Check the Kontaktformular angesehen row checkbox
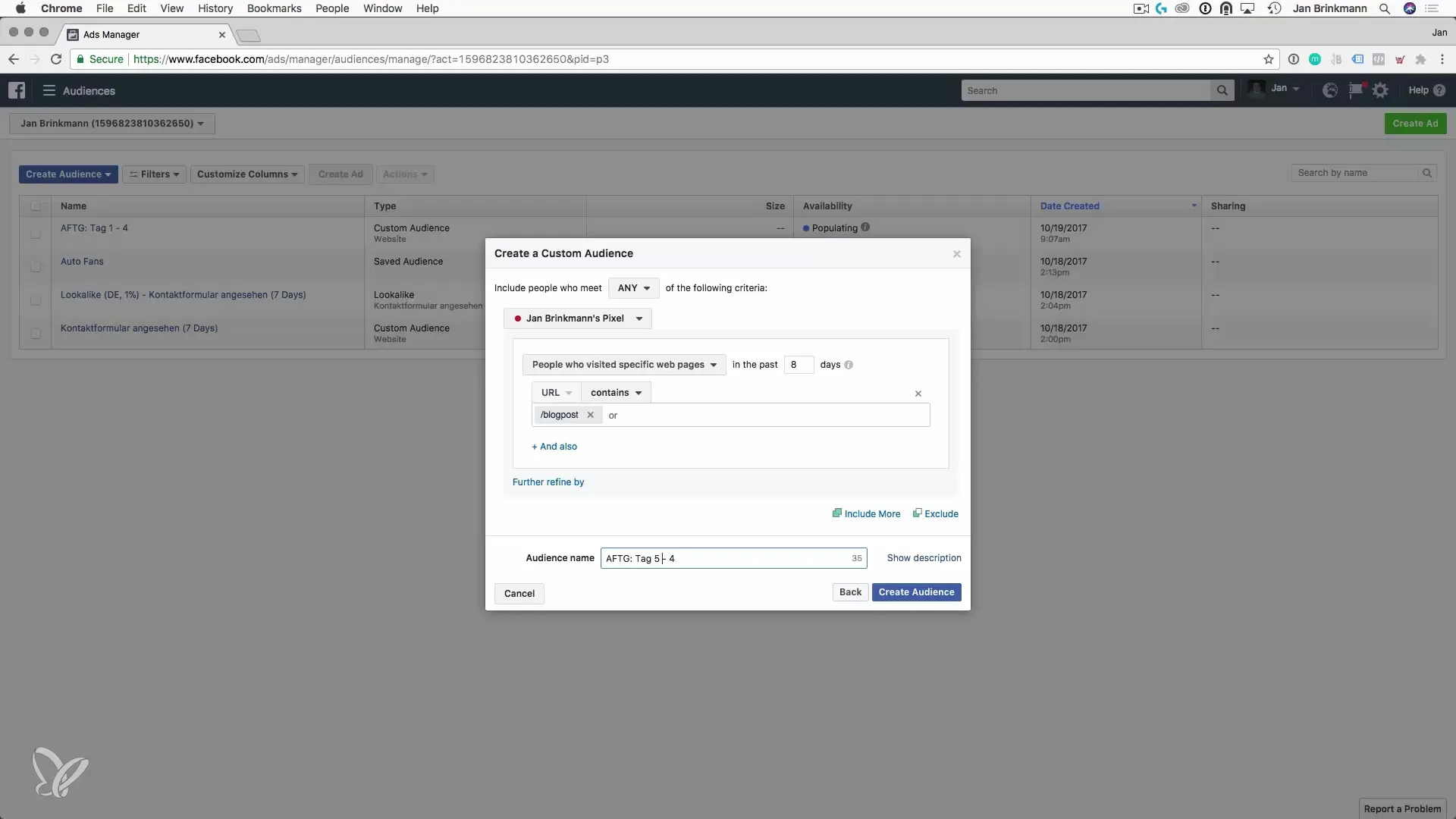This screenshot has width=1456, height=819. 36,334
